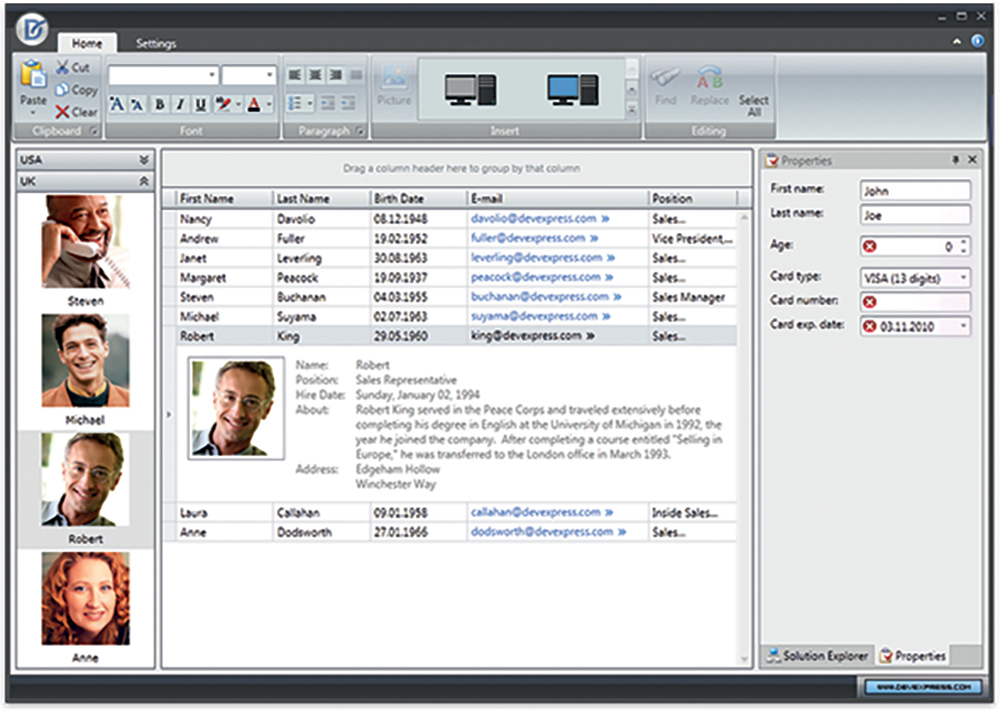Click the Picture icon in Insert group
1000x711 pixels.
[x=394, y=78]
